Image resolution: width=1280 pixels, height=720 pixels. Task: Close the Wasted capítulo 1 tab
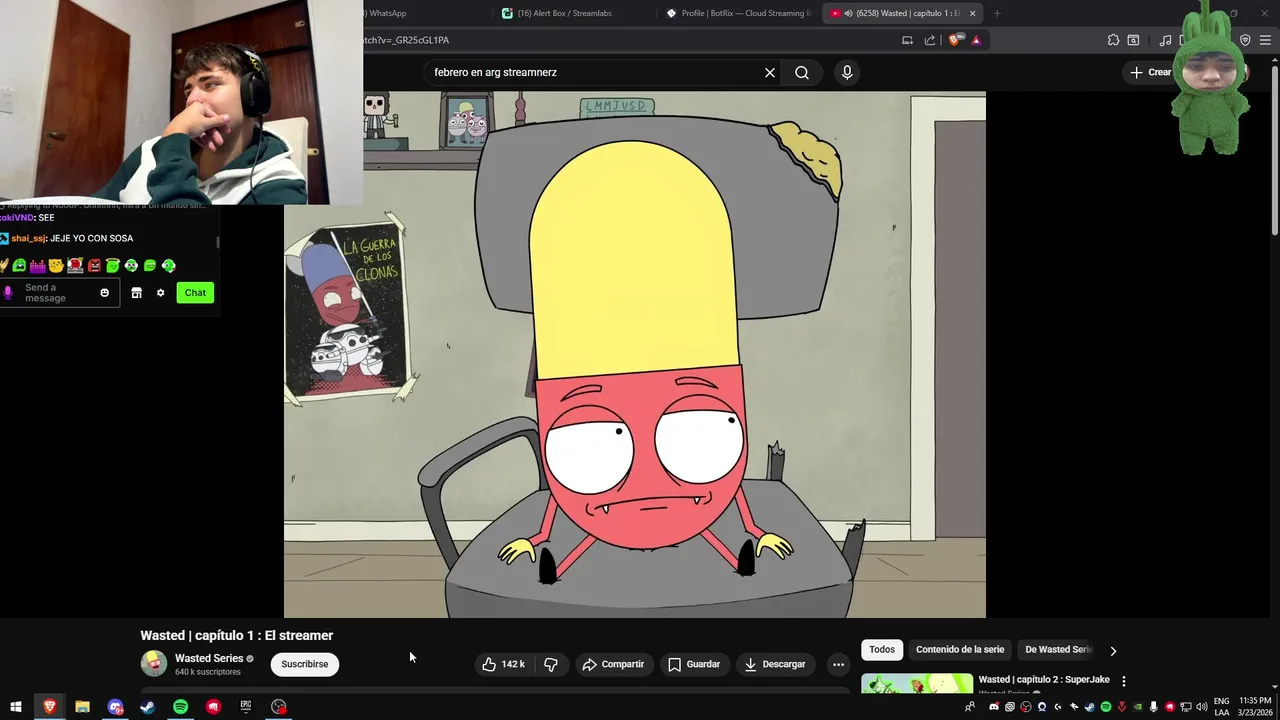pos(972,13)
